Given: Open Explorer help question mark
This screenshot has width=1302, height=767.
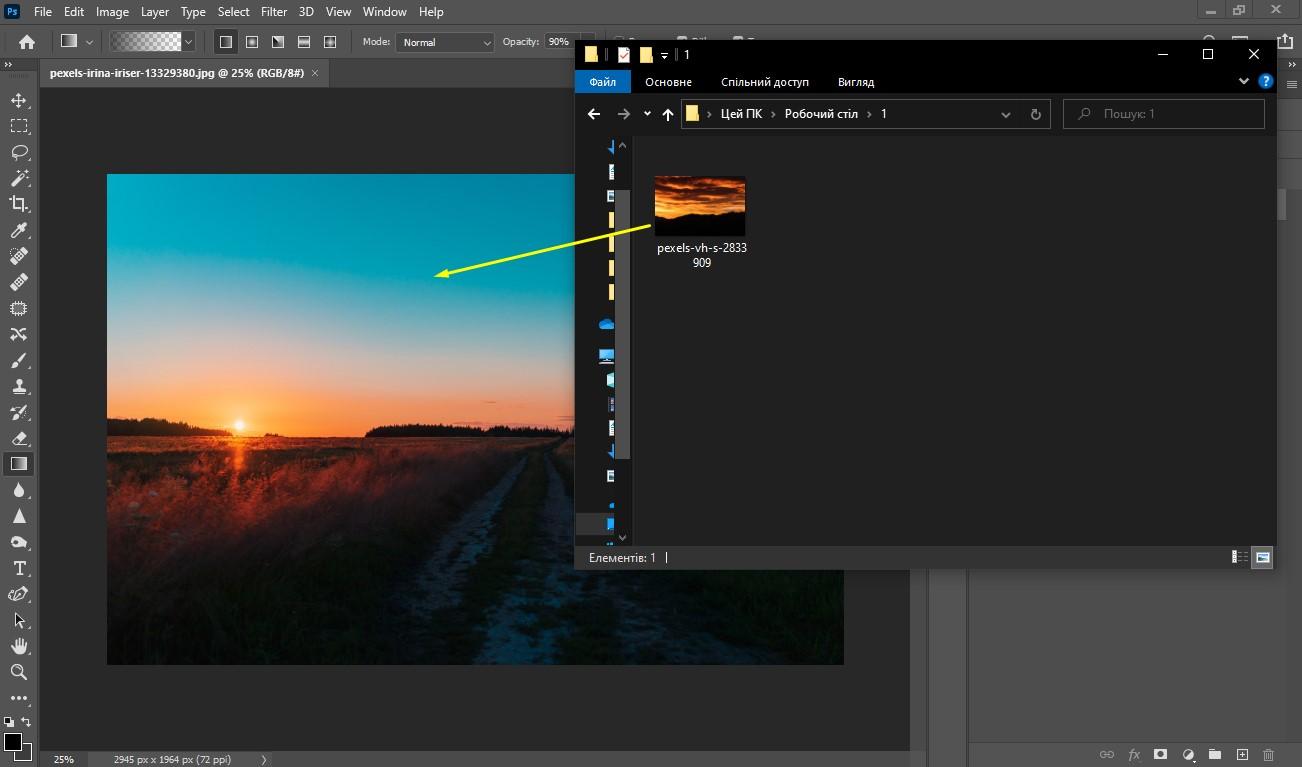Looking at the screenshot, I should [x=1266, y=82].
